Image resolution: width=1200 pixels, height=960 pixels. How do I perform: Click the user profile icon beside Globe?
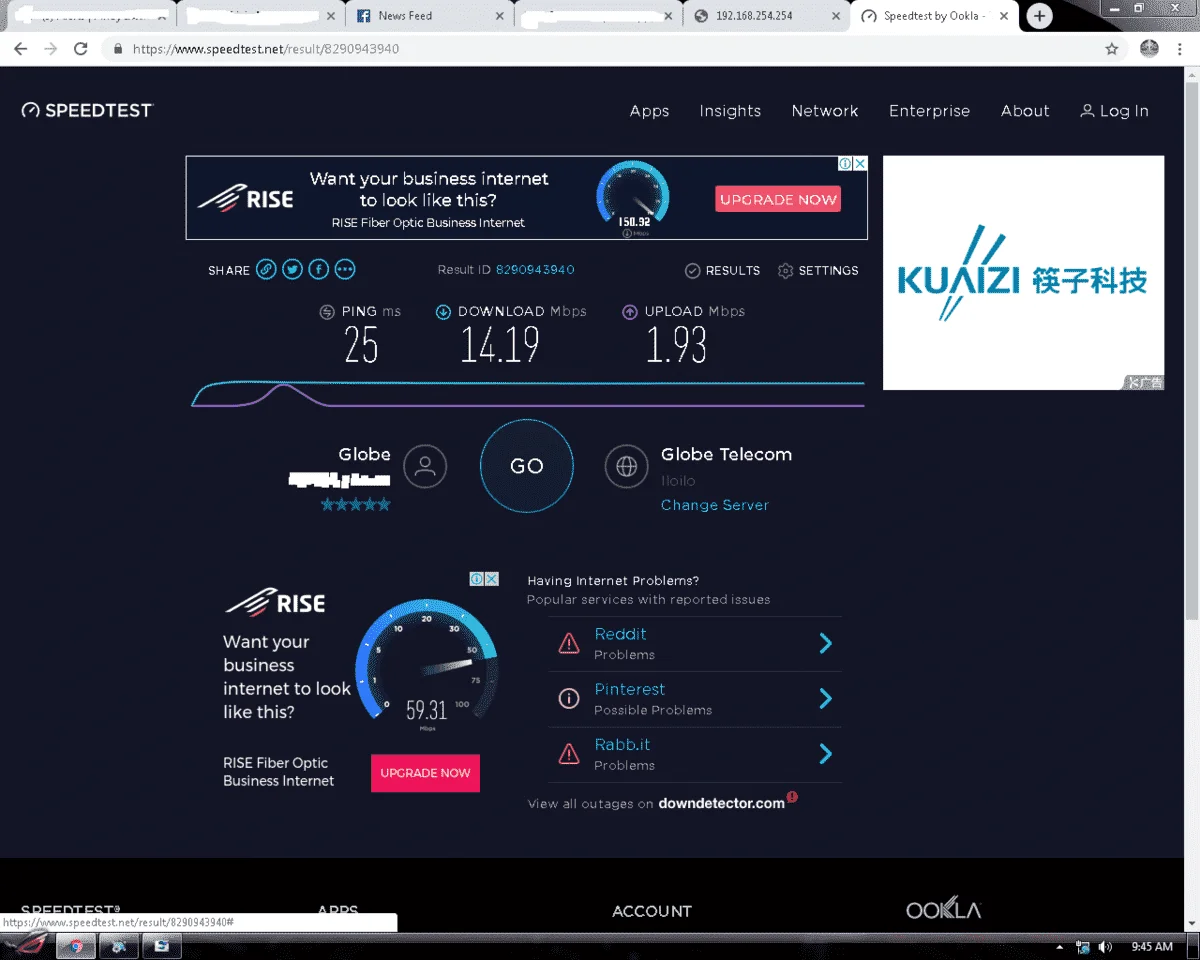[x=425, y=466]
